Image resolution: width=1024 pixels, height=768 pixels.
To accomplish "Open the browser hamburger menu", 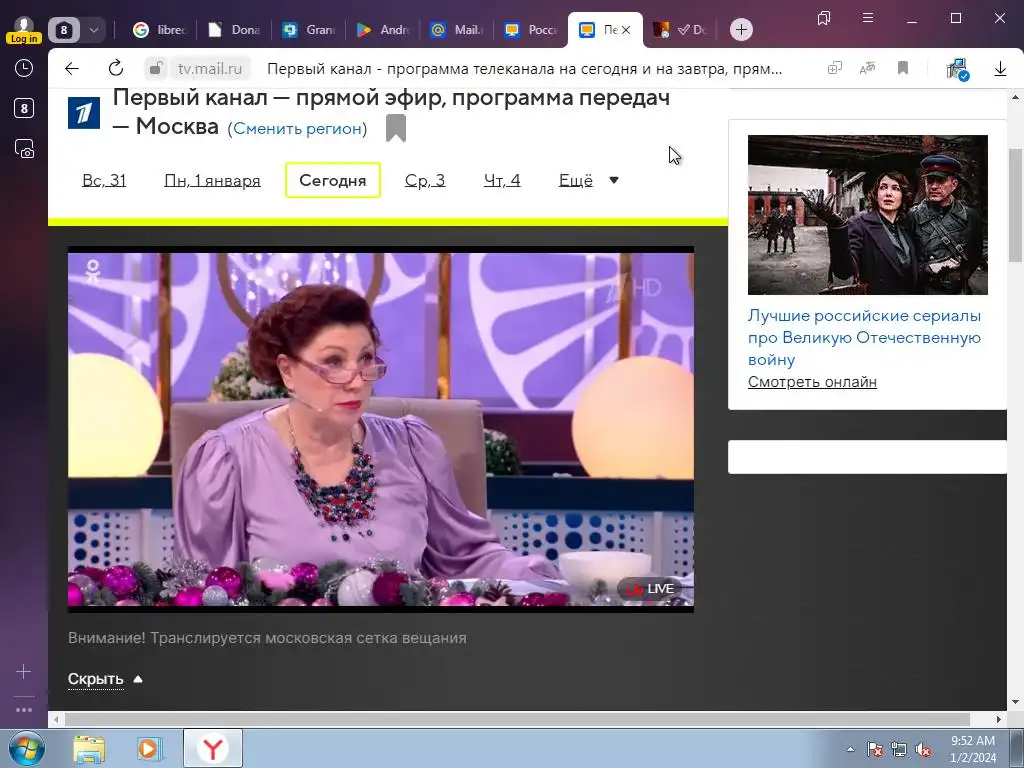I will click(868, 18).
